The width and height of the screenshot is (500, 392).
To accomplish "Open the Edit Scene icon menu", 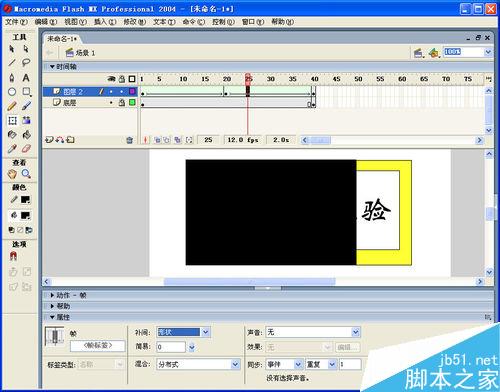I will coord(418,53).
